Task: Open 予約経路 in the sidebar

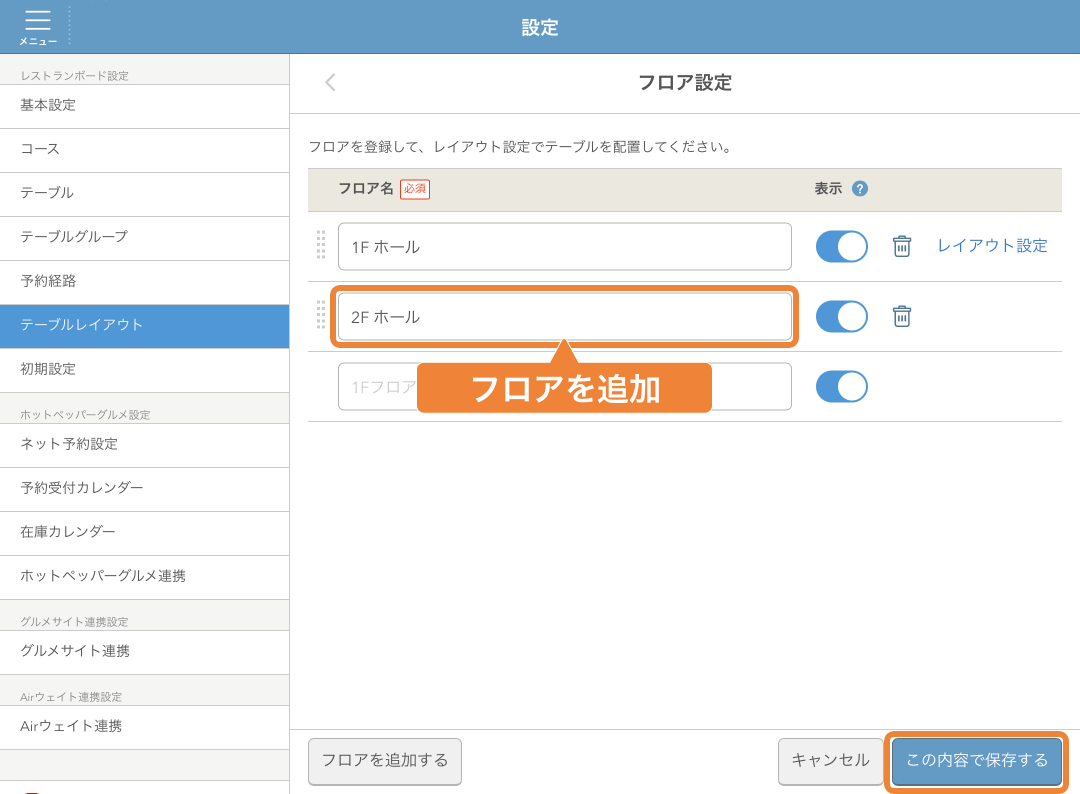Action: [x=145, y=282]
